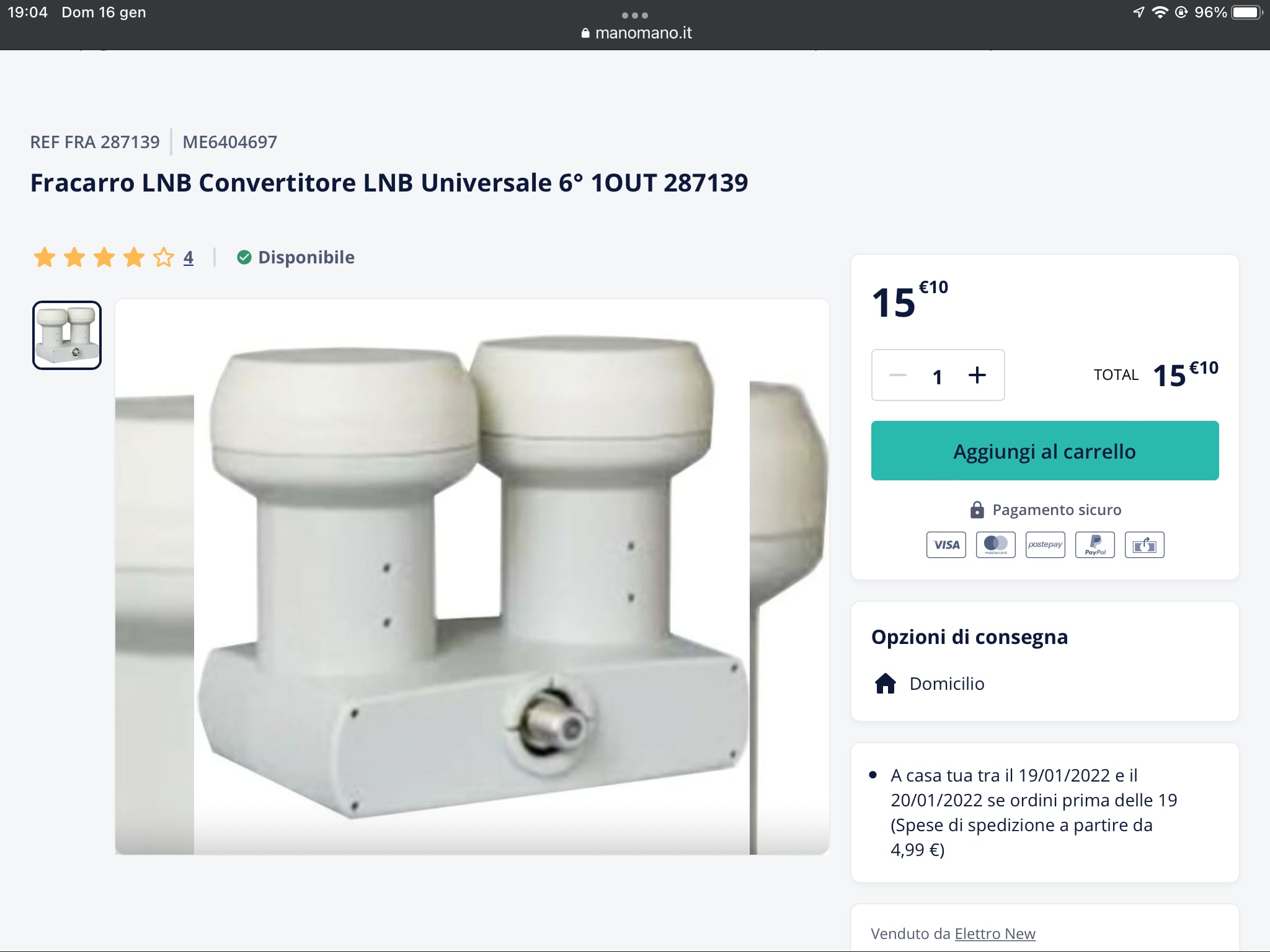Tap the location arrow status icon
The image size is (1270, 952).
1139,12
